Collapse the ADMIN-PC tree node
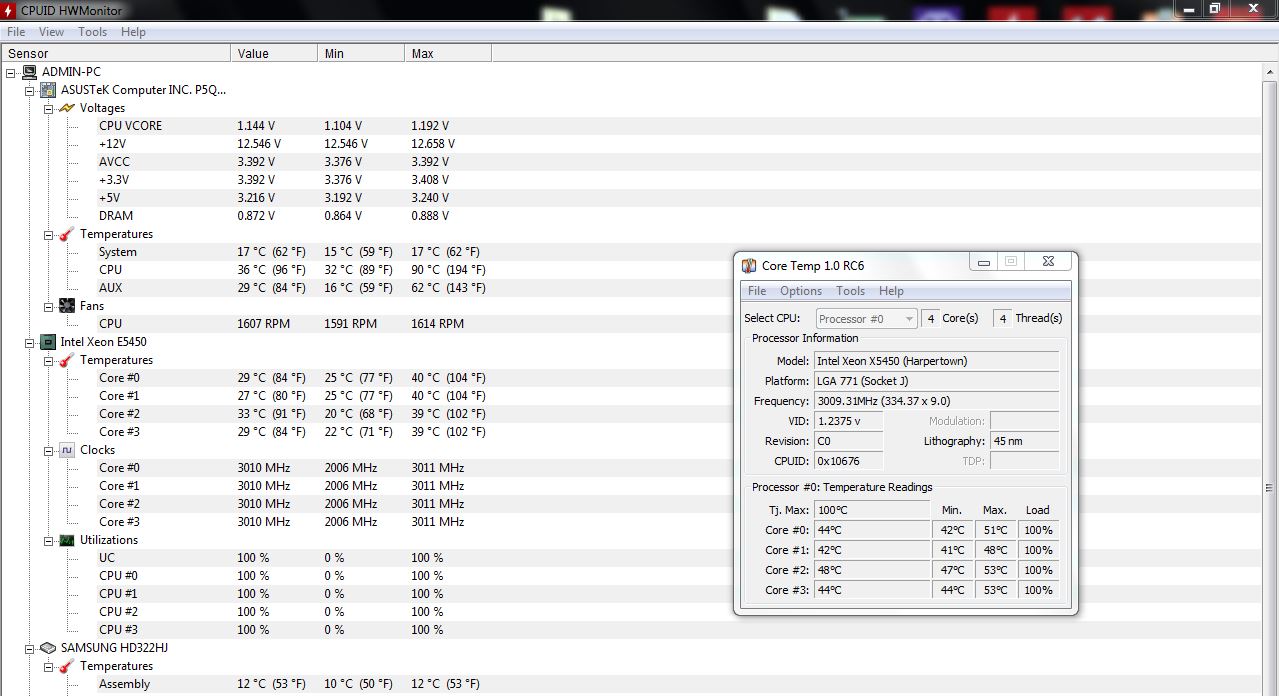The width and height of the screenshot is (1279, 696). click(11, 72)
